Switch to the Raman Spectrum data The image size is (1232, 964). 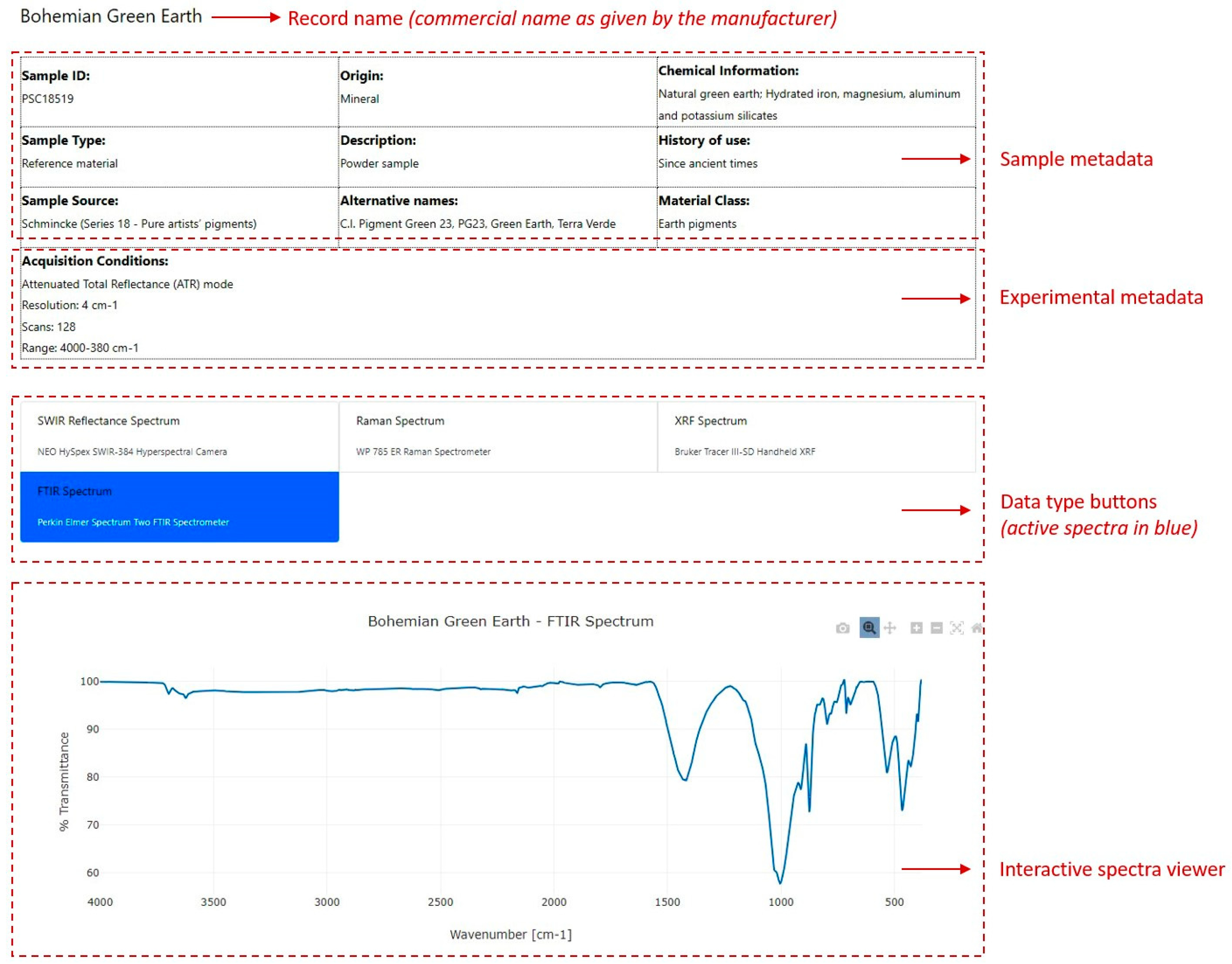tap(498, 436)
